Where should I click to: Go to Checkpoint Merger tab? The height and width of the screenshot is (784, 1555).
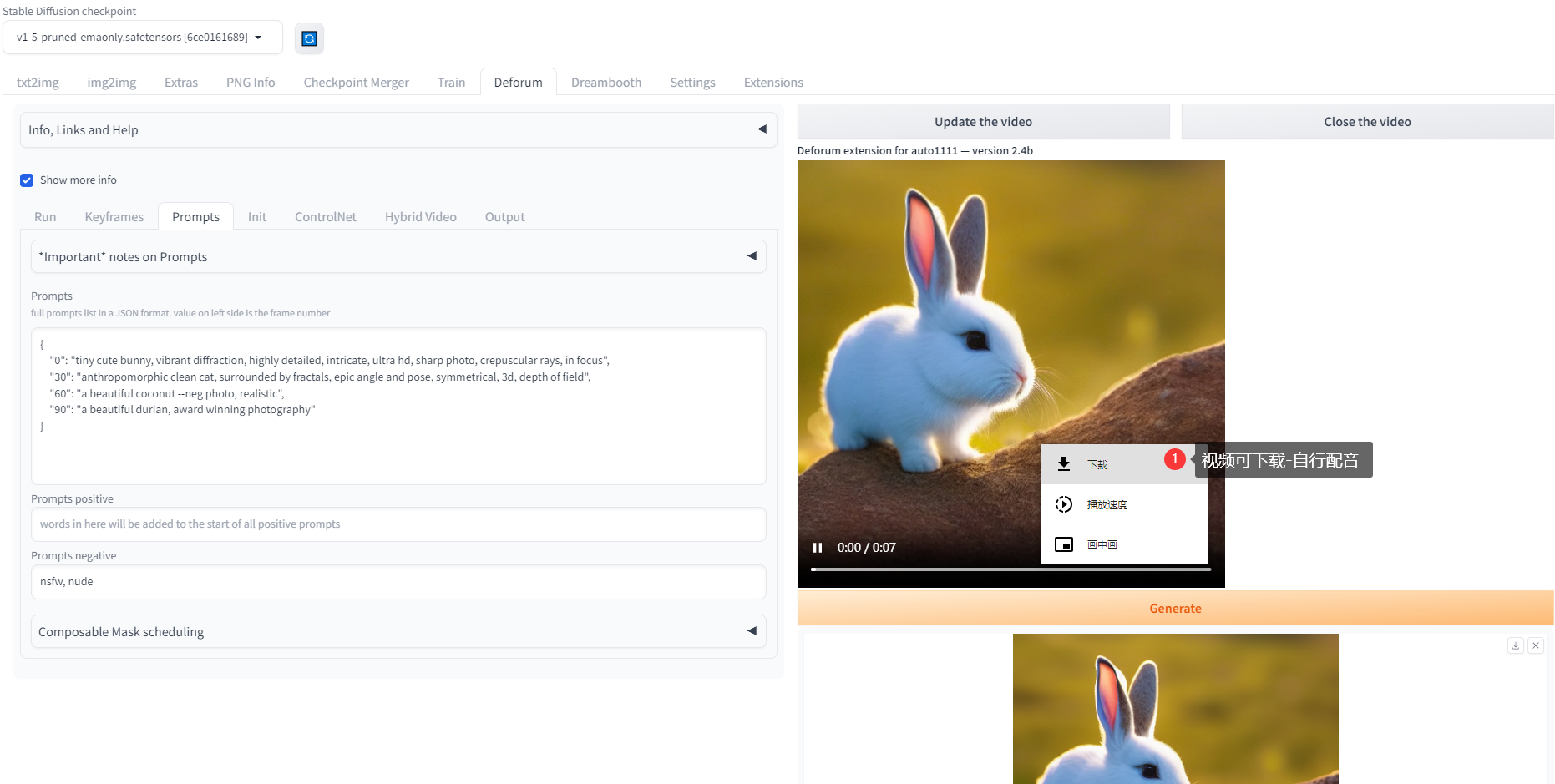tap(357, 83)
